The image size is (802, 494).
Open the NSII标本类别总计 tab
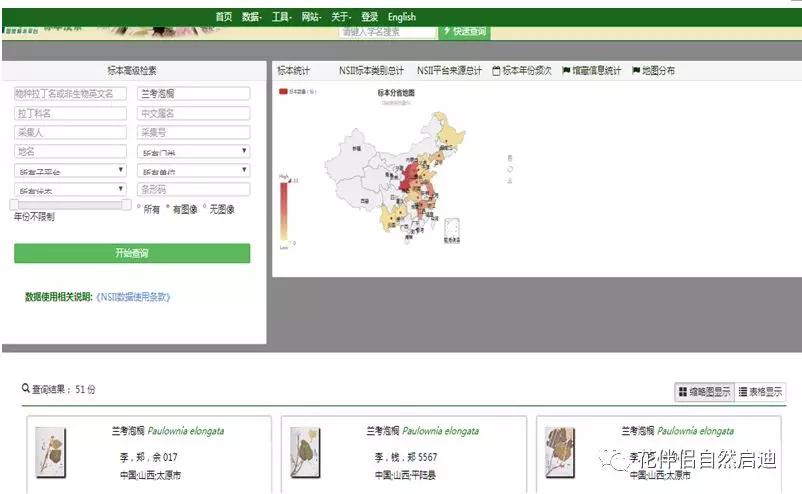pyautogui.click(x=371, y=71)
